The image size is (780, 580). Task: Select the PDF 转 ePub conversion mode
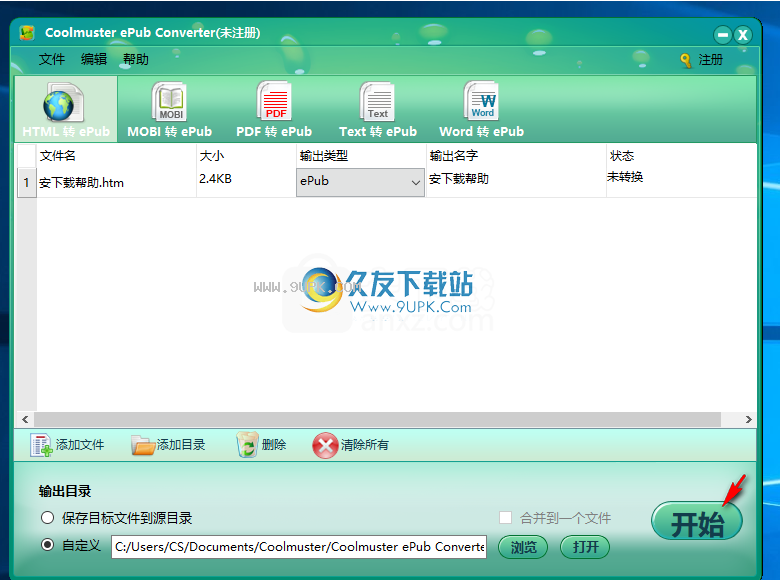click(x=274, y=109)
